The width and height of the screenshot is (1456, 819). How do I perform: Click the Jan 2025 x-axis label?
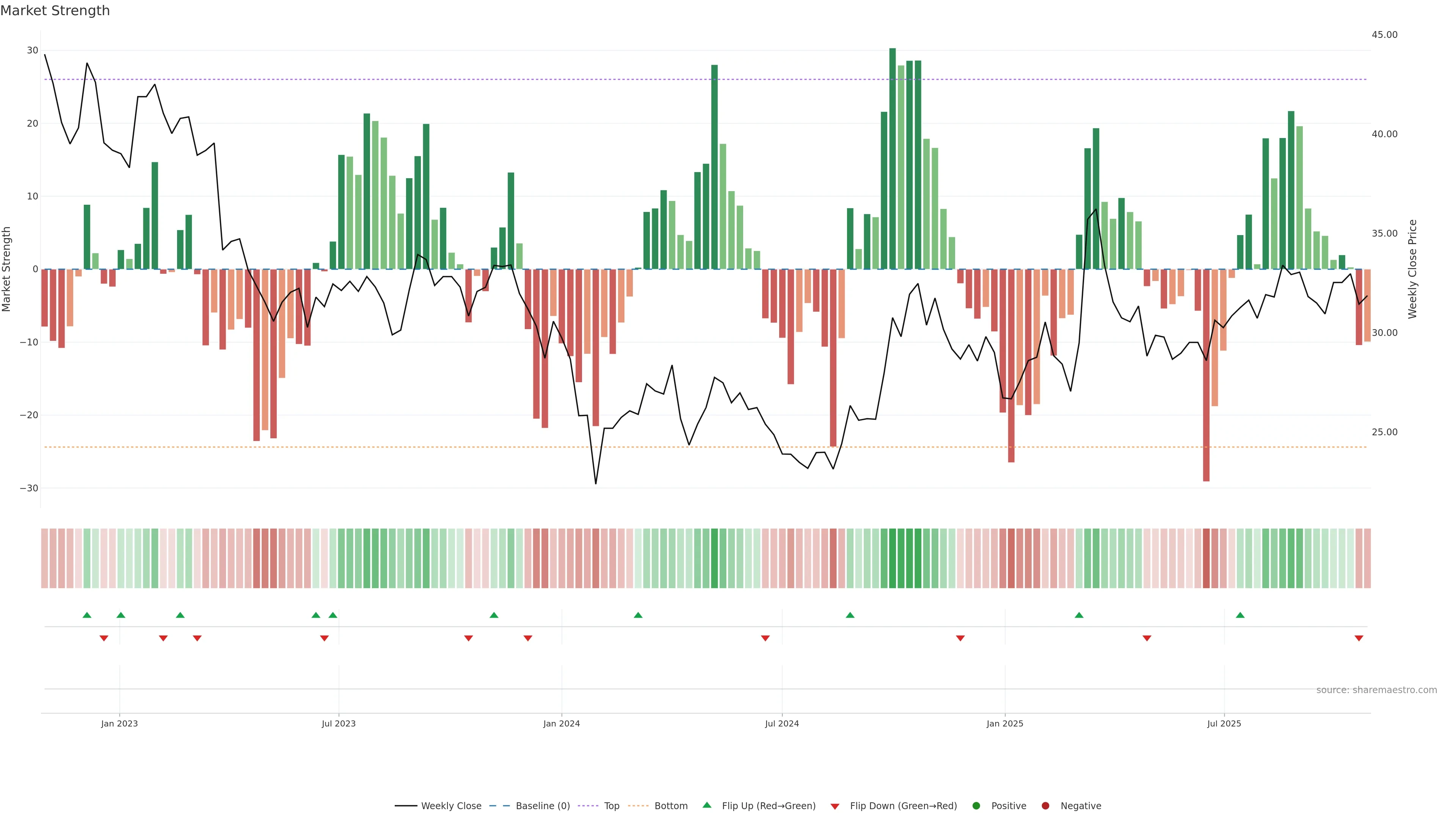click(1005, 723)
